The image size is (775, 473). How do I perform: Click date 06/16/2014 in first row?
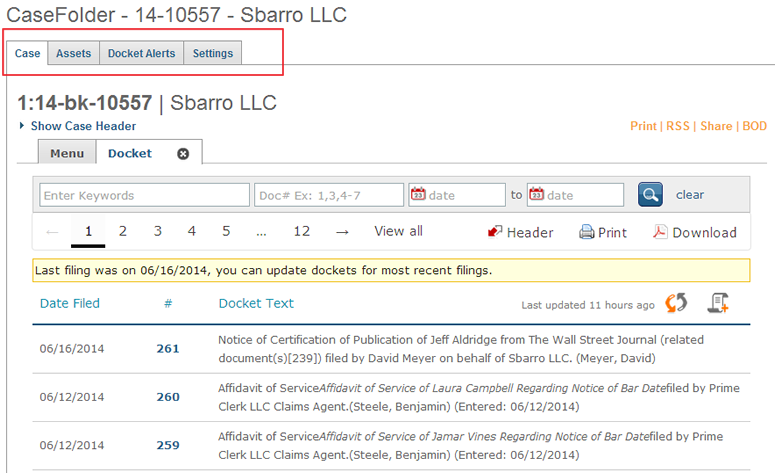(72, 348)
